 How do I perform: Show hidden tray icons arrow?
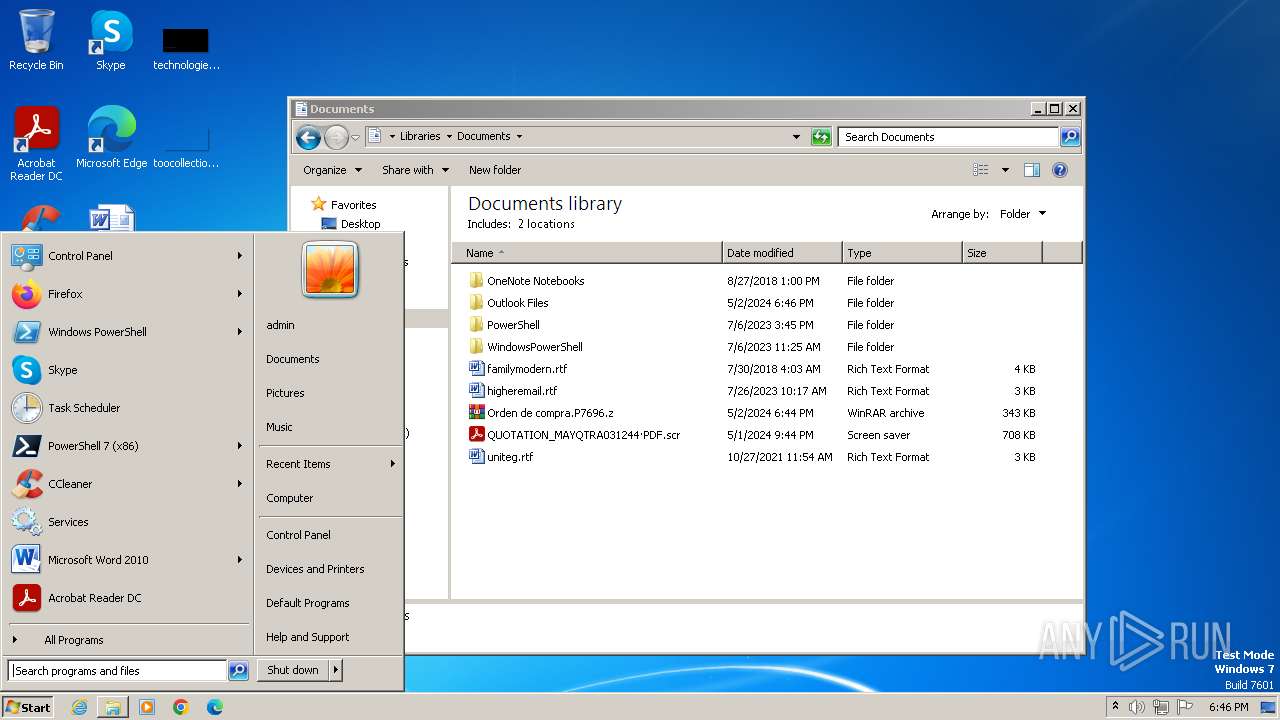coord(1115,707)
